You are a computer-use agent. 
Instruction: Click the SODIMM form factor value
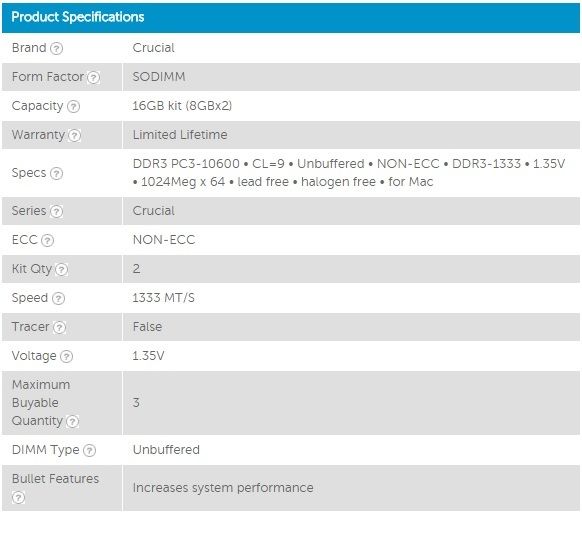[x=159, y=77]
